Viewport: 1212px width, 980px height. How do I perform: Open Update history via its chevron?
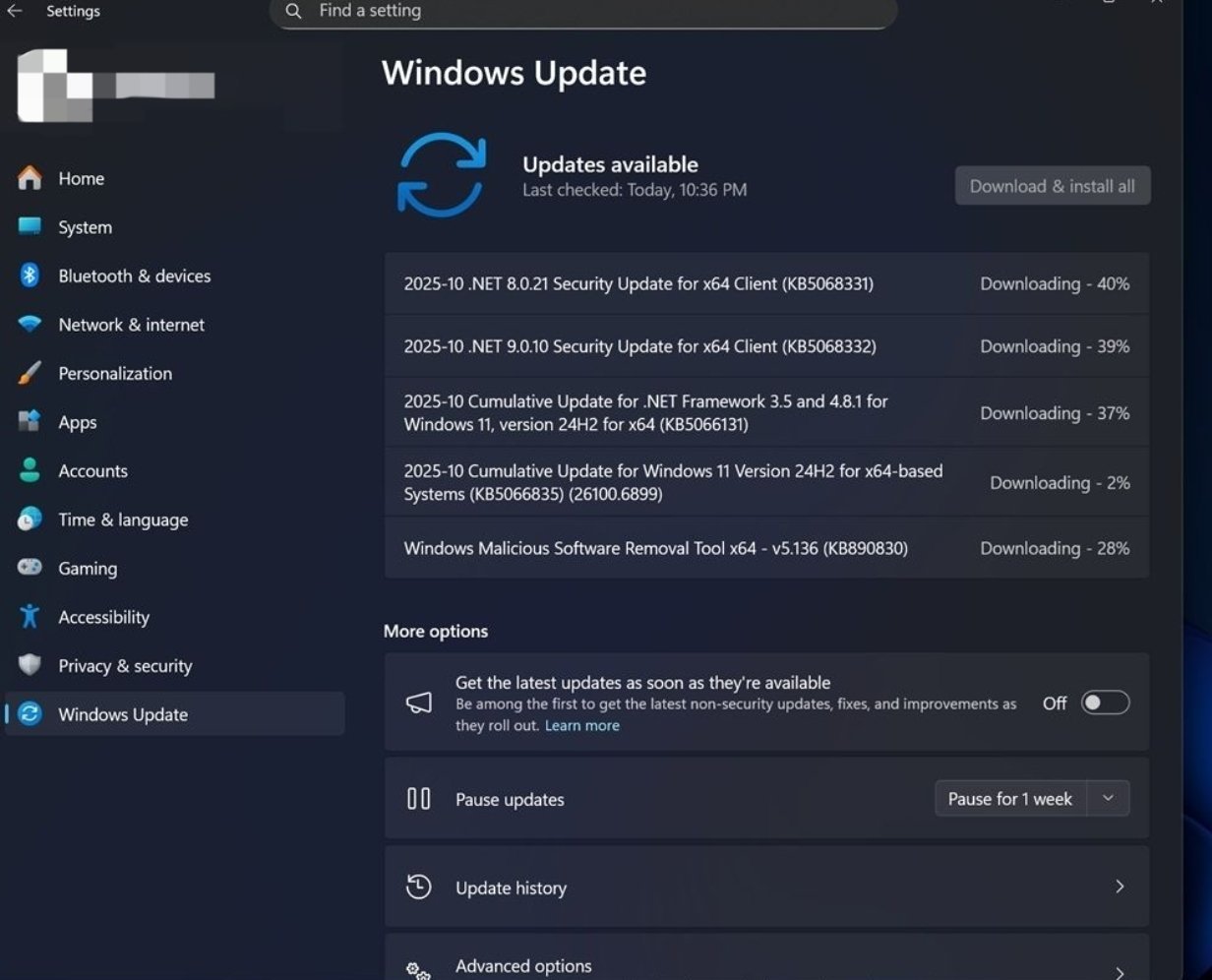1120,887
